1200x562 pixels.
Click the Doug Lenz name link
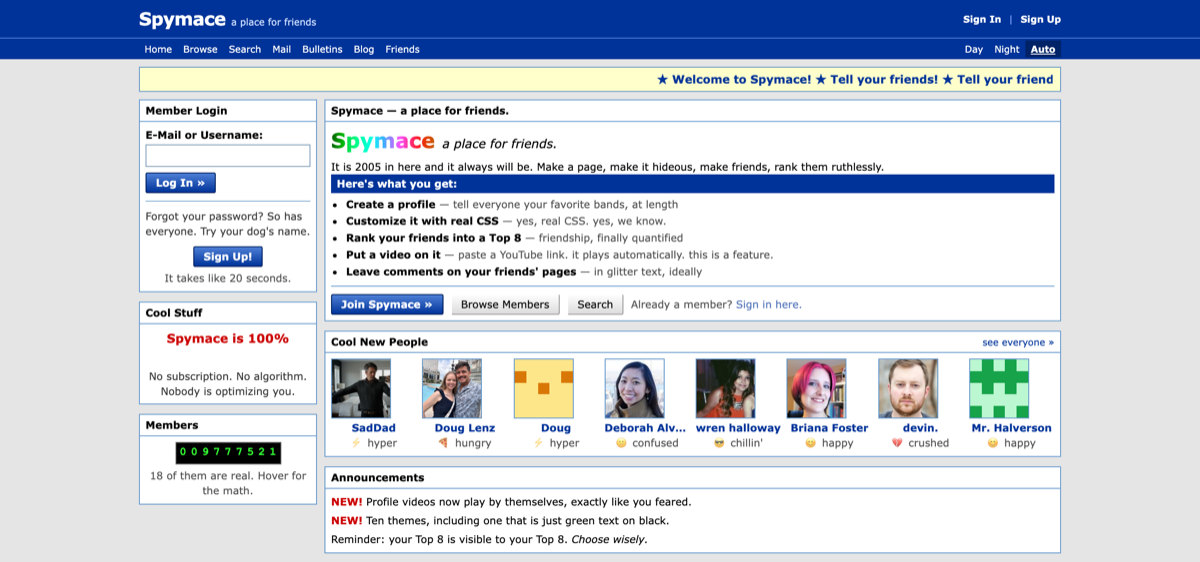465,428
